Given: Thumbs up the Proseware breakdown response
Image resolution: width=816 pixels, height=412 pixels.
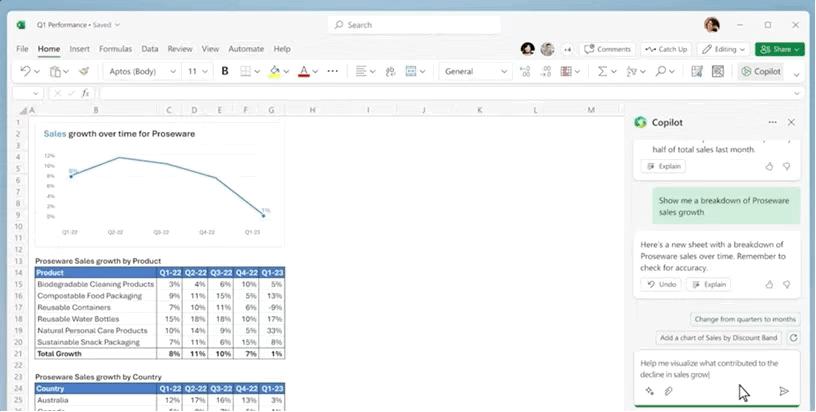Looking at the screenshot, I should click(x=769, y=284).
